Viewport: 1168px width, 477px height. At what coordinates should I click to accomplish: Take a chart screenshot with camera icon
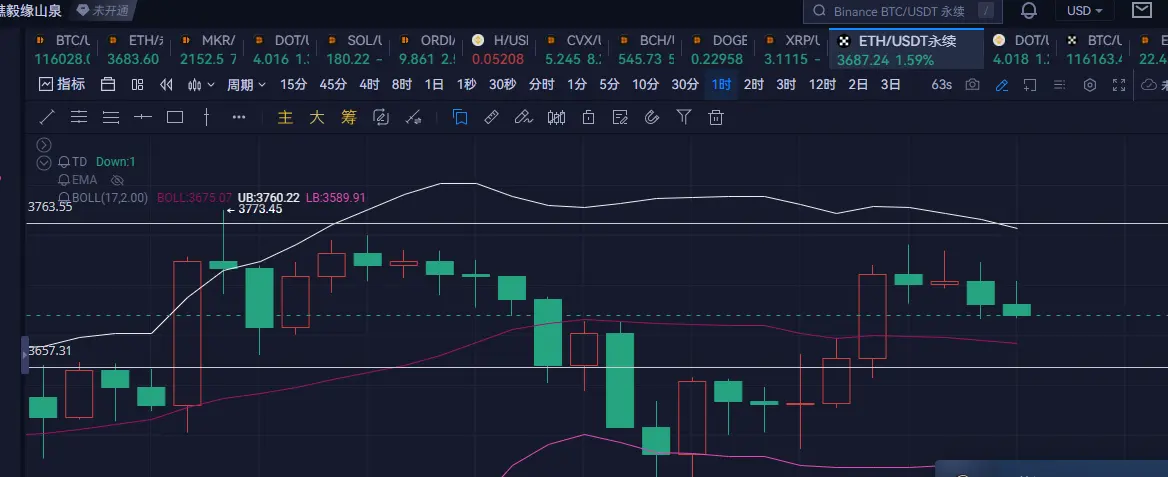(x=972, y=85)
